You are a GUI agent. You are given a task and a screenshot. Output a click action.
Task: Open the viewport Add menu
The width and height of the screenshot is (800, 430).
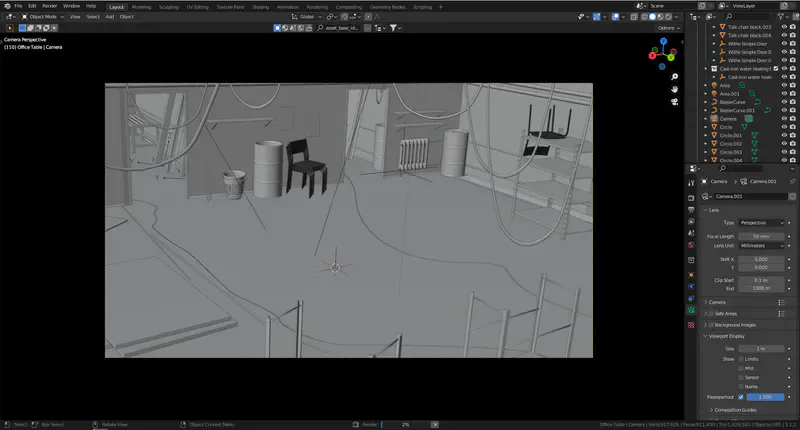click(110, 17)
